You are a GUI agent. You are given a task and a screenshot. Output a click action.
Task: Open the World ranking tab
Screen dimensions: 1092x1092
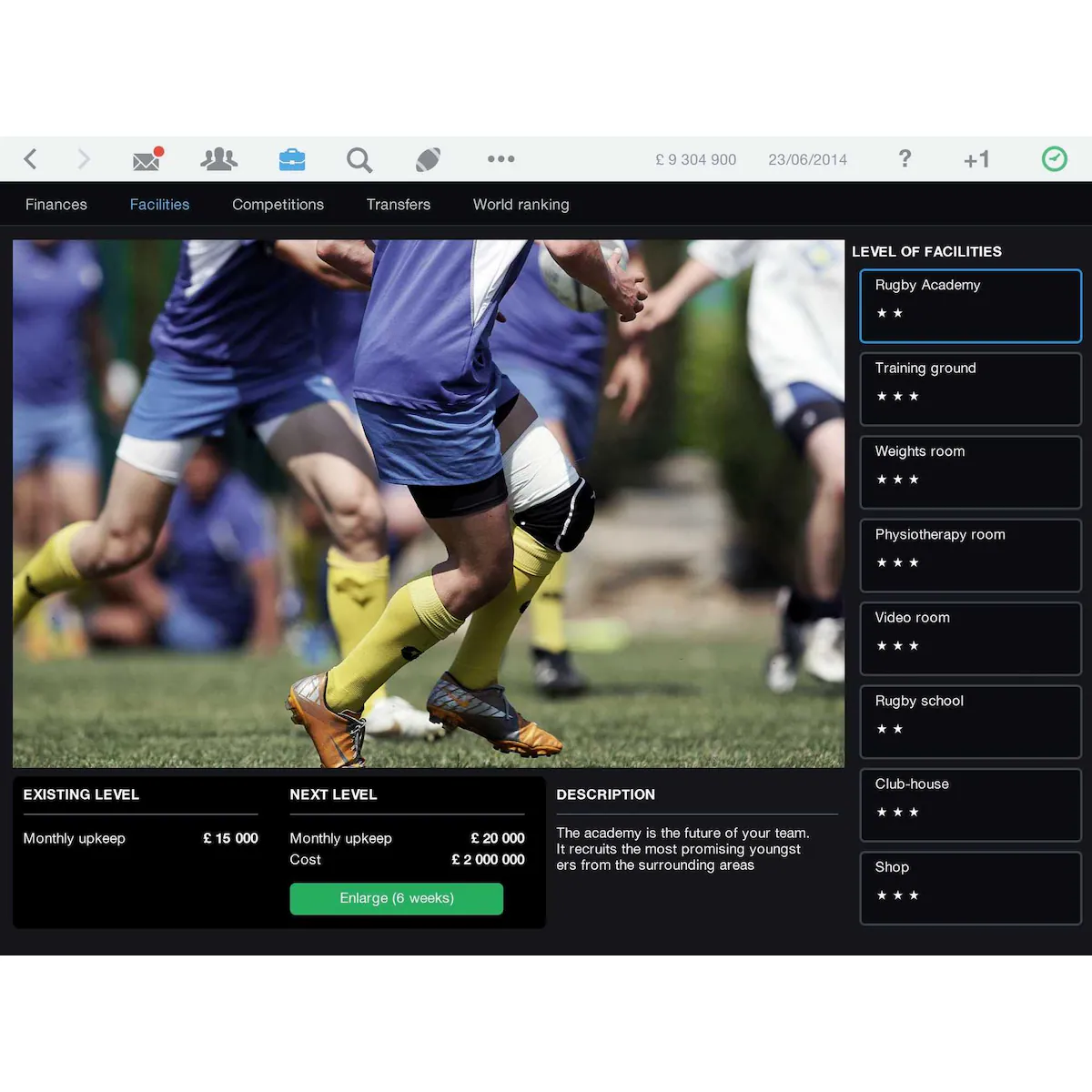[521, 205]
